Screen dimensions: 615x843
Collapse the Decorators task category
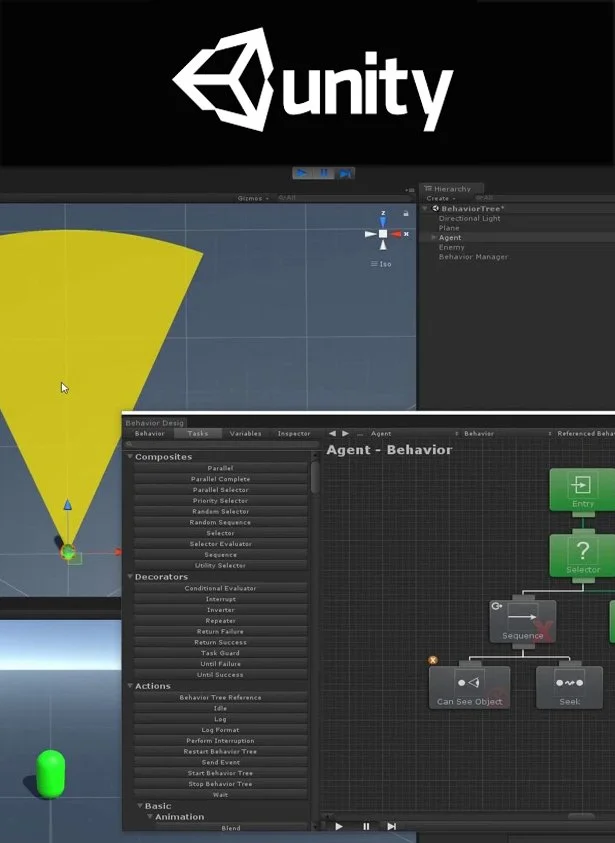click(130, 576)
